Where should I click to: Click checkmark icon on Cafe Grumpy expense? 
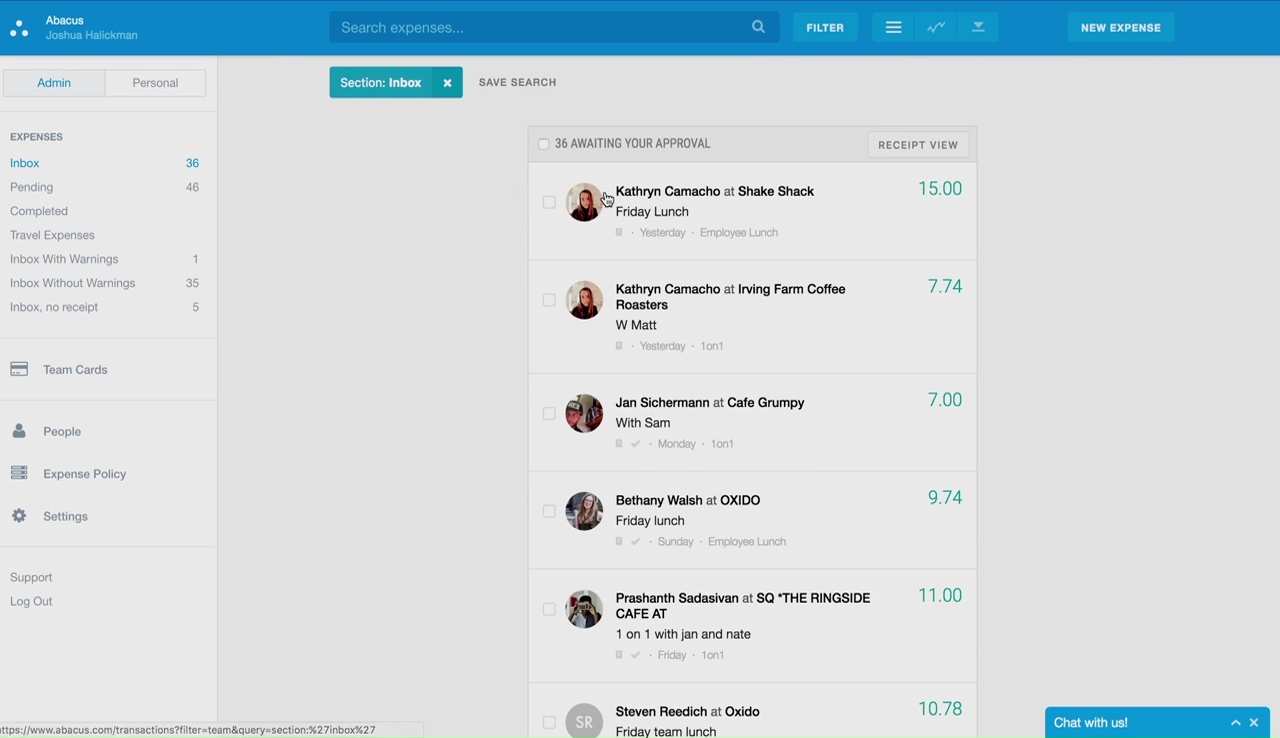(x=635, y=443)
